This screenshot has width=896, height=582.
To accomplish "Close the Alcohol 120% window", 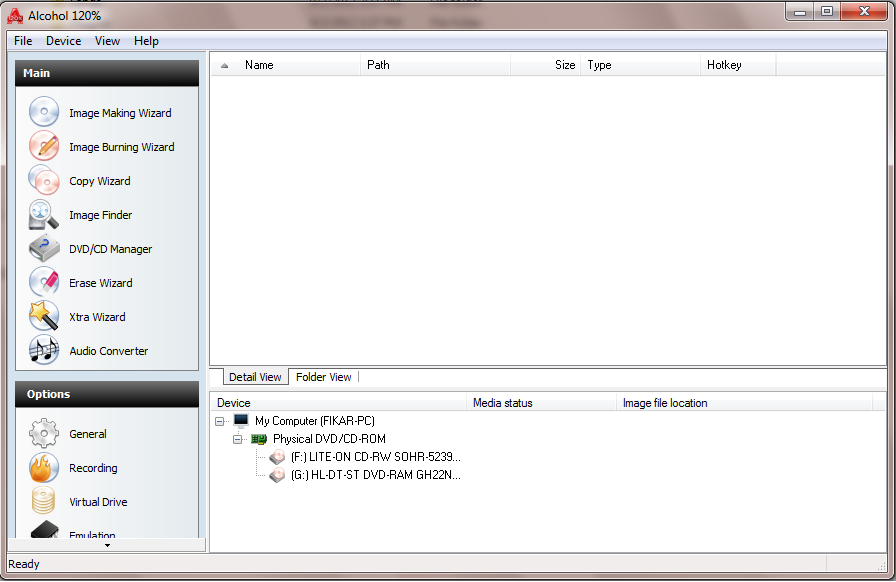I will 864,11.
